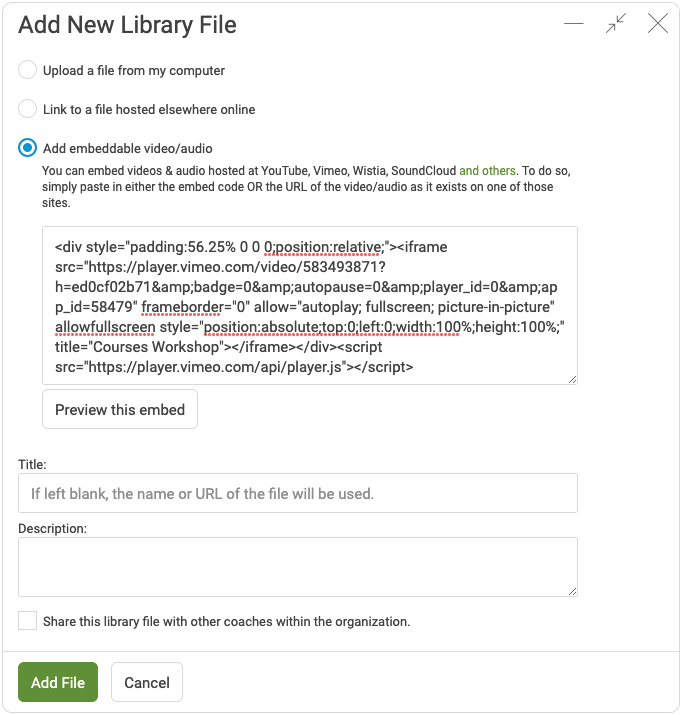Image resolution: width=682 pixels, height=715 pixels.
Task: Open the 'and others' supported sites link
Action: tap(487, 171)
